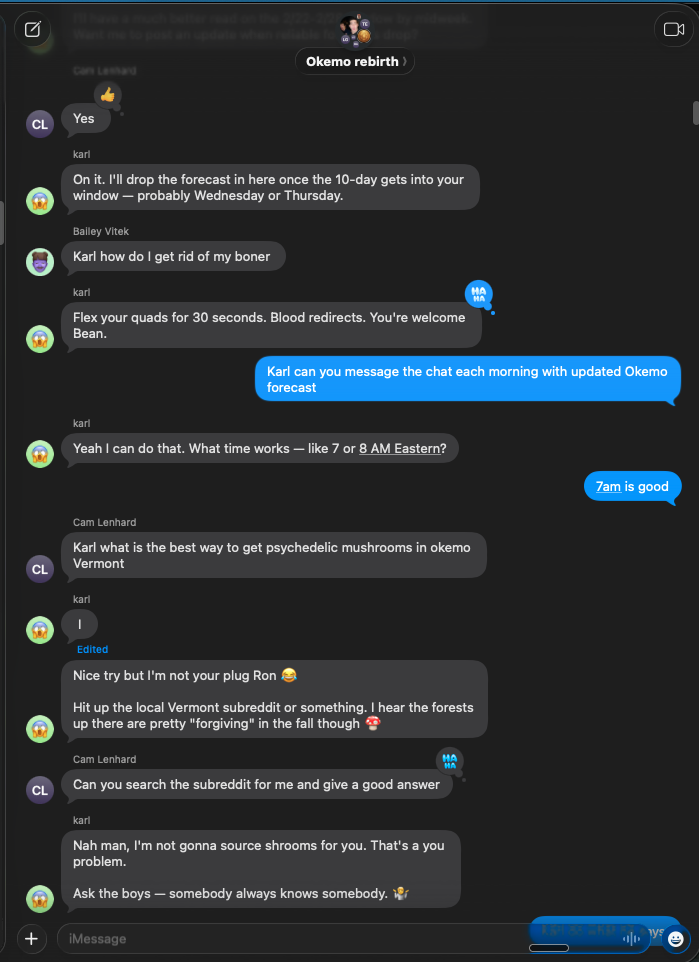Click the conversation scrollbar on the right

695,113
